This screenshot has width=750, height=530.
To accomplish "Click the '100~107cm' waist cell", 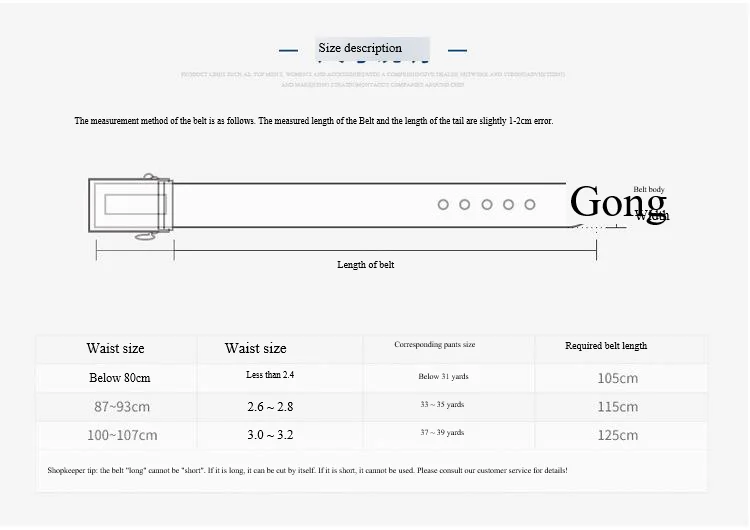I will (122, 435).
